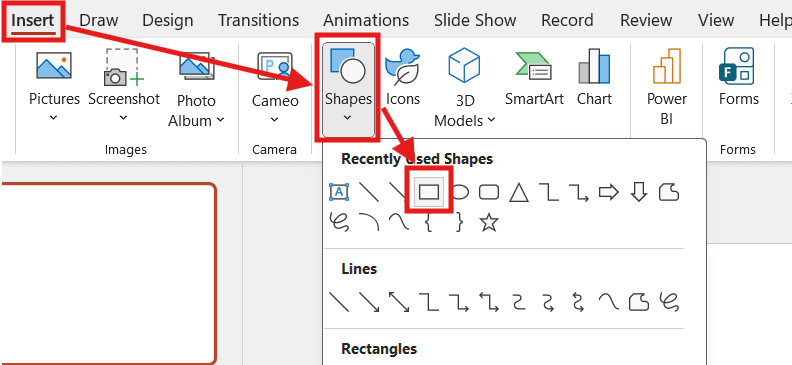
Task: Click the 3D Models cube icon
Action: point(464,65)
